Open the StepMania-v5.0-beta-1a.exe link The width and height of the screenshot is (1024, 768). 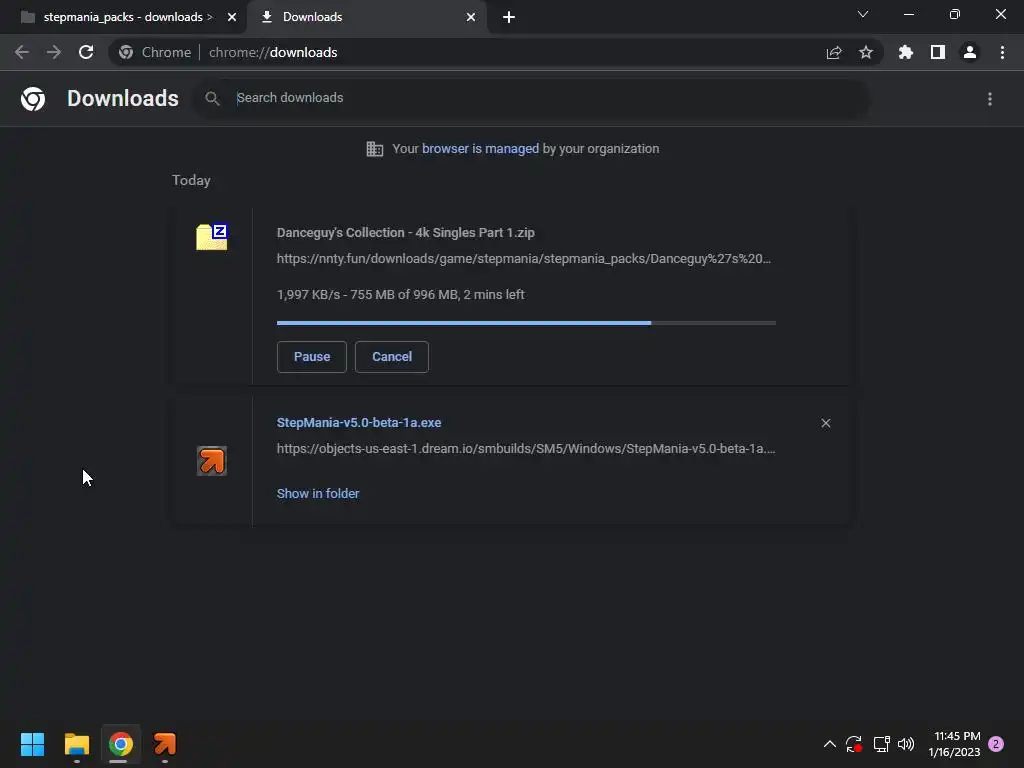tap(359, 423)
